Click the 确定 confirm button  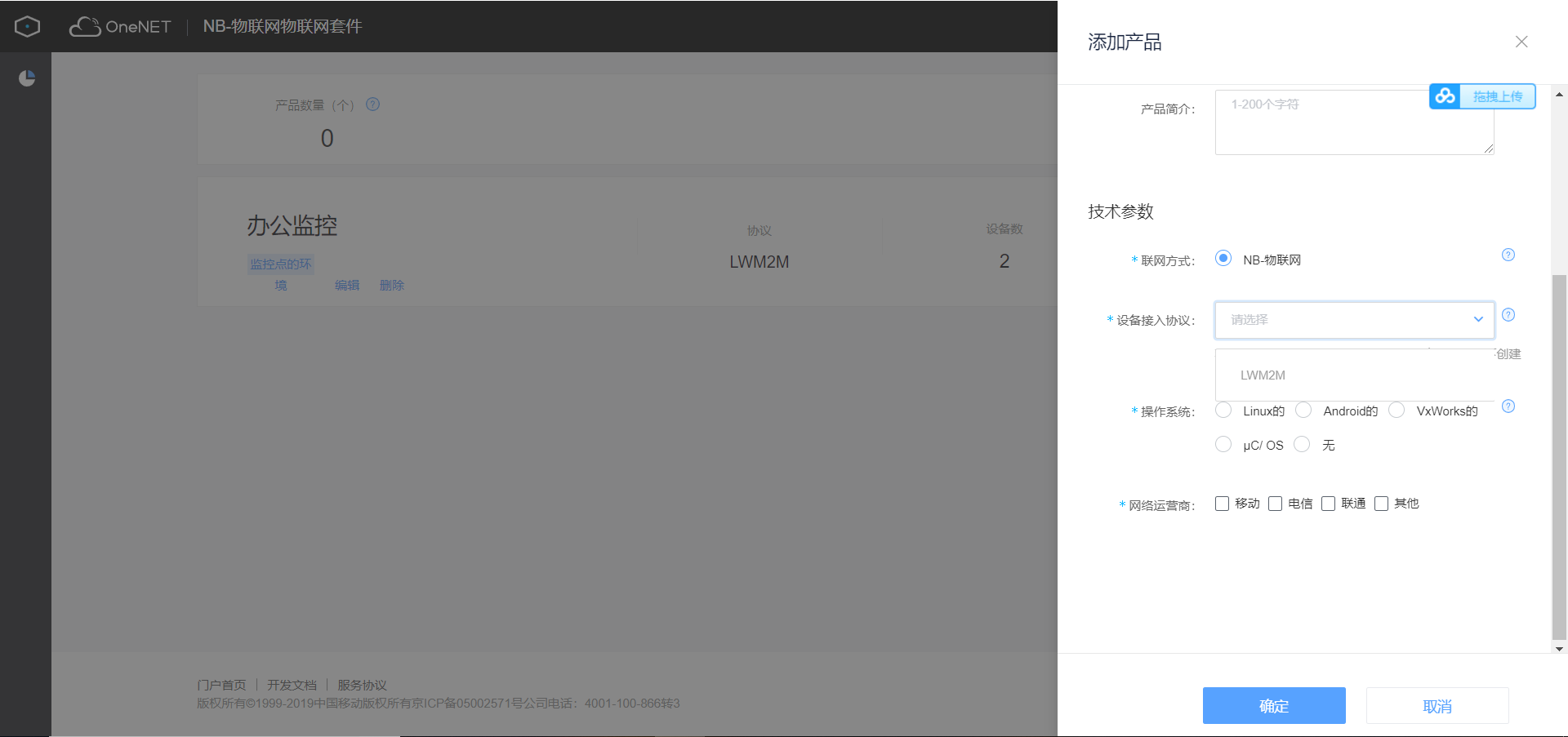[x=1274, y=705]
